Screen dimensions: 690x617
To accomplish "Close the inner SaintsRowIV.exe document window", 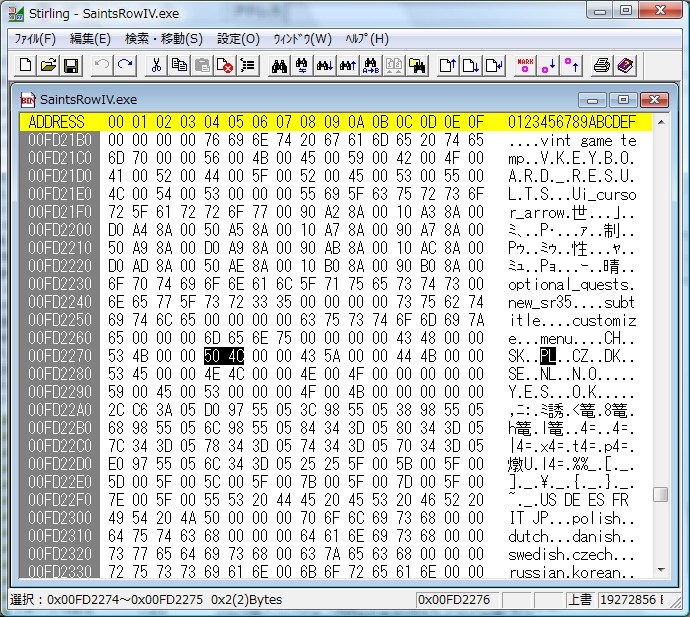I will (x=654, y=100).
